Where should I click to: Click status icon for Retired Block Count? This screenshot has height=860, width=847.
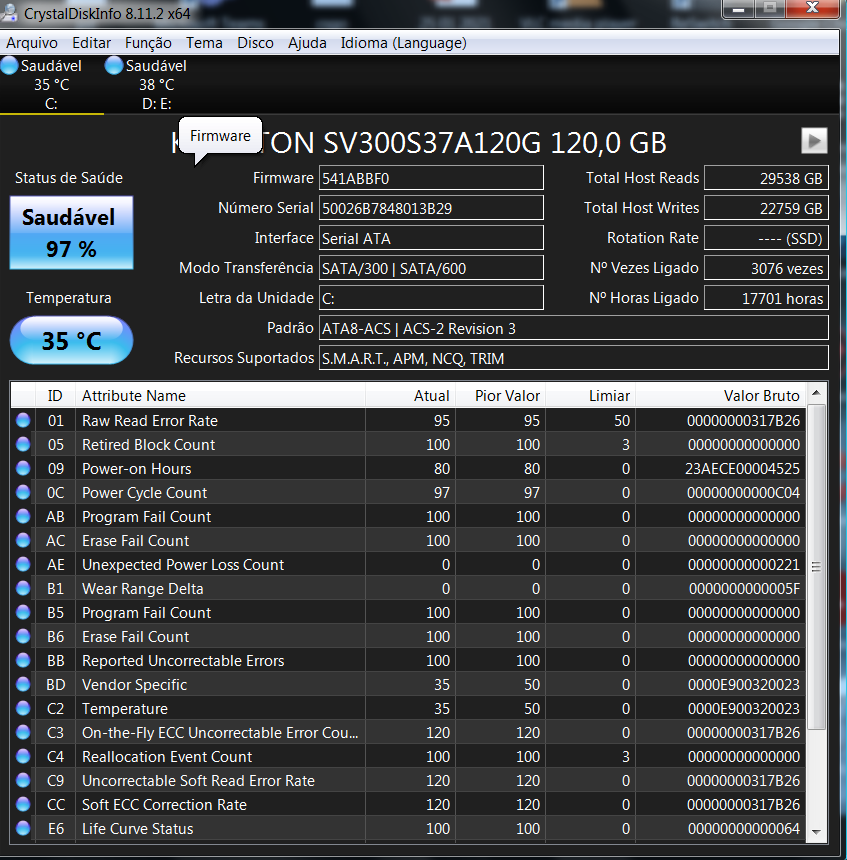[x=23, y=444]
